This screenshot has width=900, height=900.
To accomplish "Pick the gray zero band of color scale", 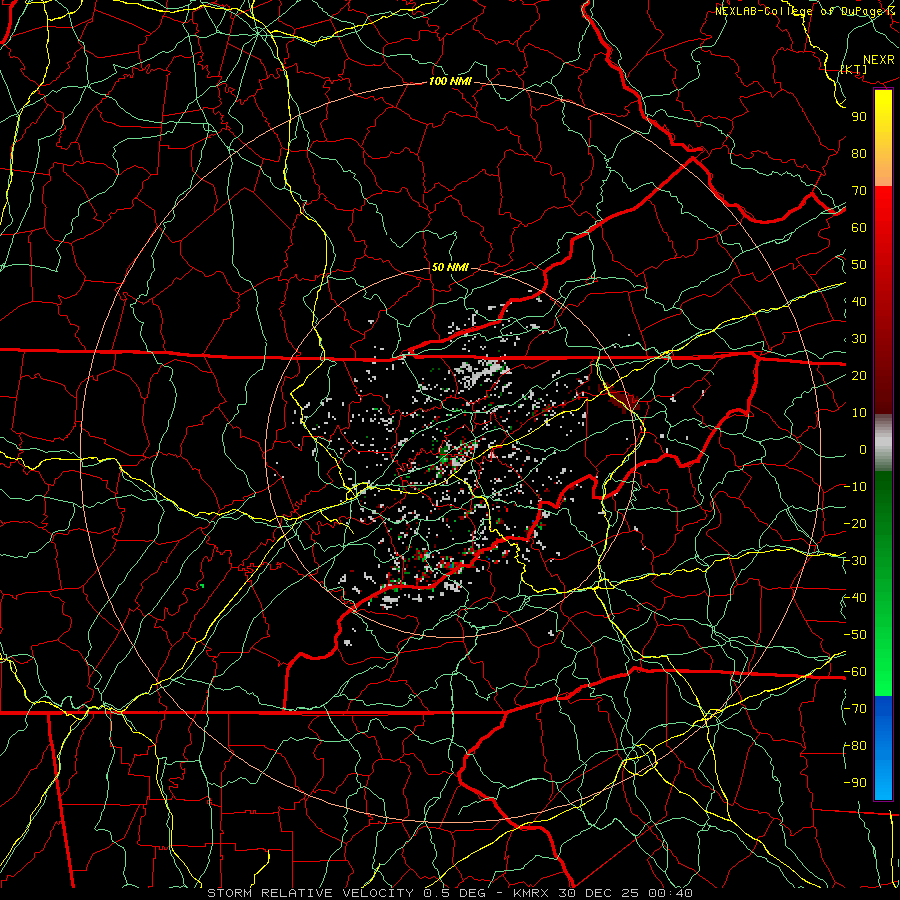I will point(883,445).
